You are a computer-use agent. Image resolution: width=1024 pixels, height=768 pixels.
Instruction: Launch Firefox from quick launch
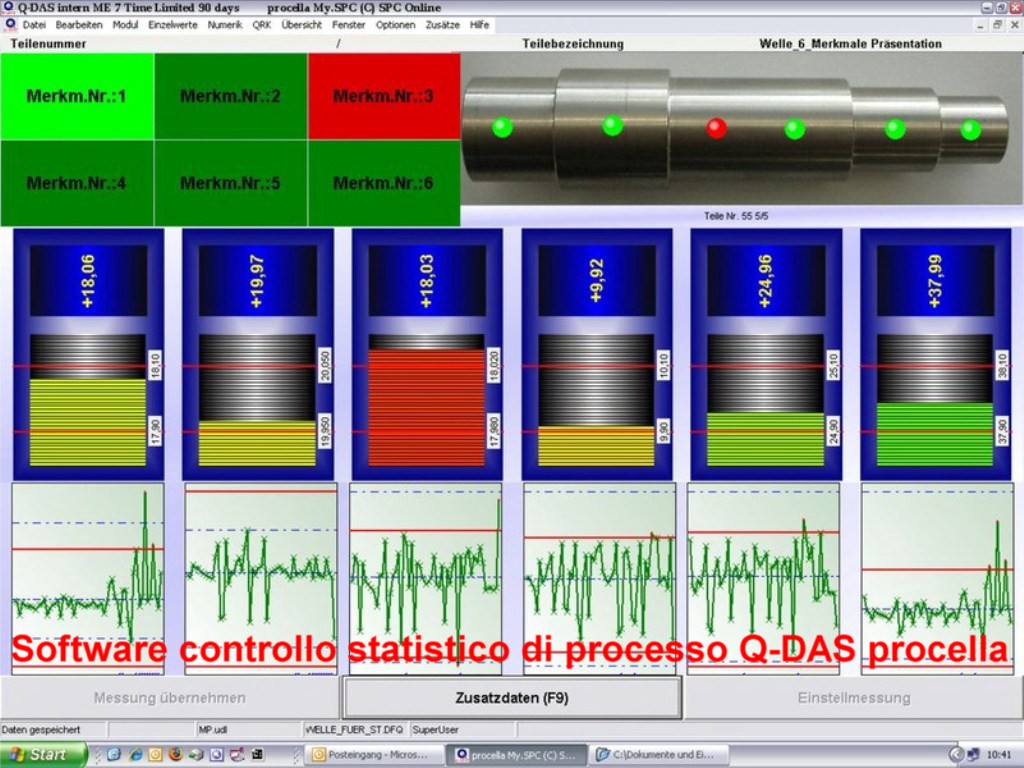pyautogui.click(x=175, y=755)
